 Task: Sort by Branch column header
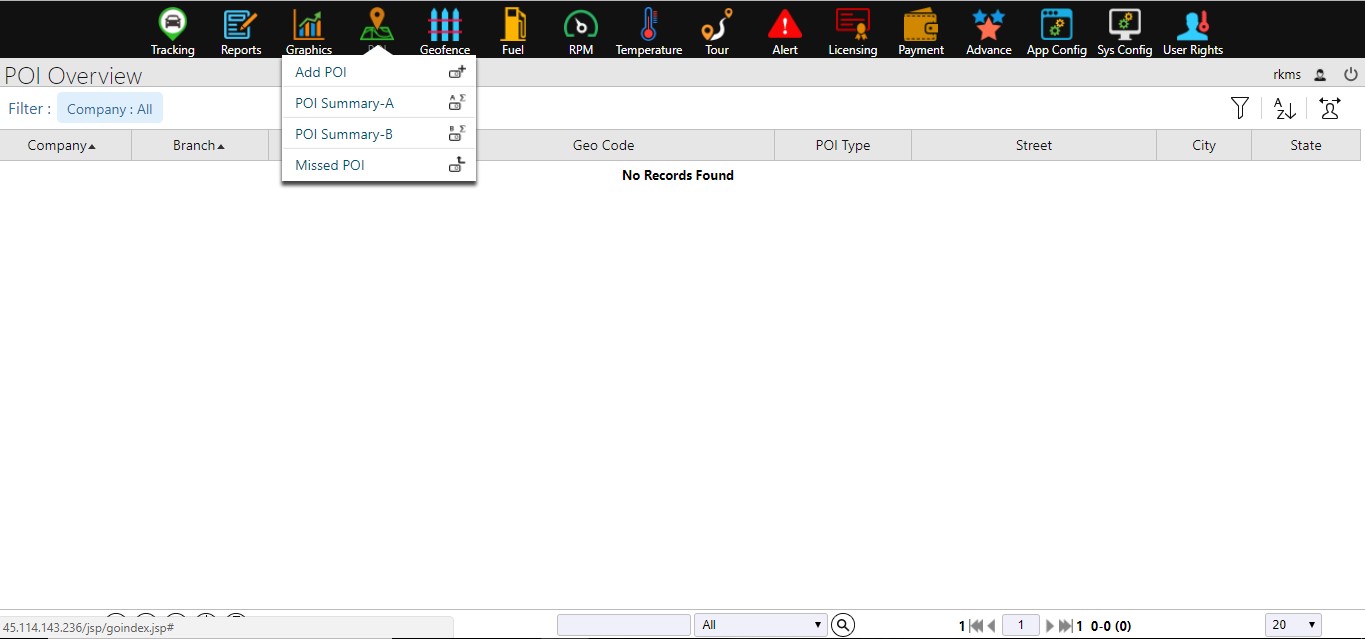[x=199, y=145]
